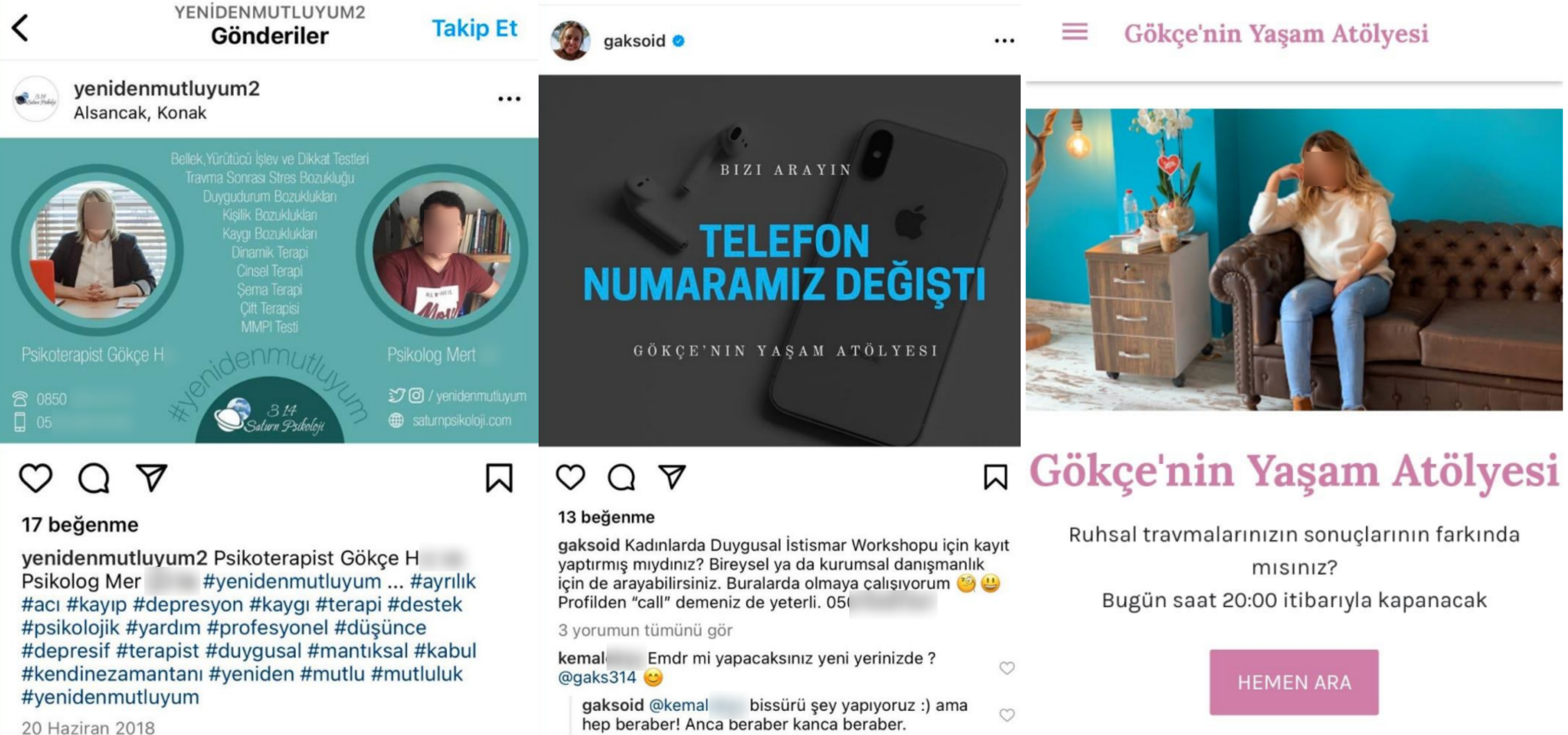Like the gaksoid post with heart icon

570,476
